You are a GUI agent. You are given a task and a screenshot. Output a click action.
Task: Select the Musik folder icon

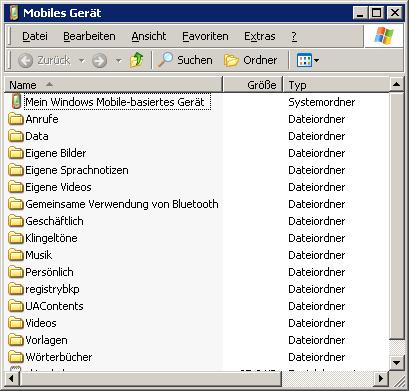pos(16,255)
